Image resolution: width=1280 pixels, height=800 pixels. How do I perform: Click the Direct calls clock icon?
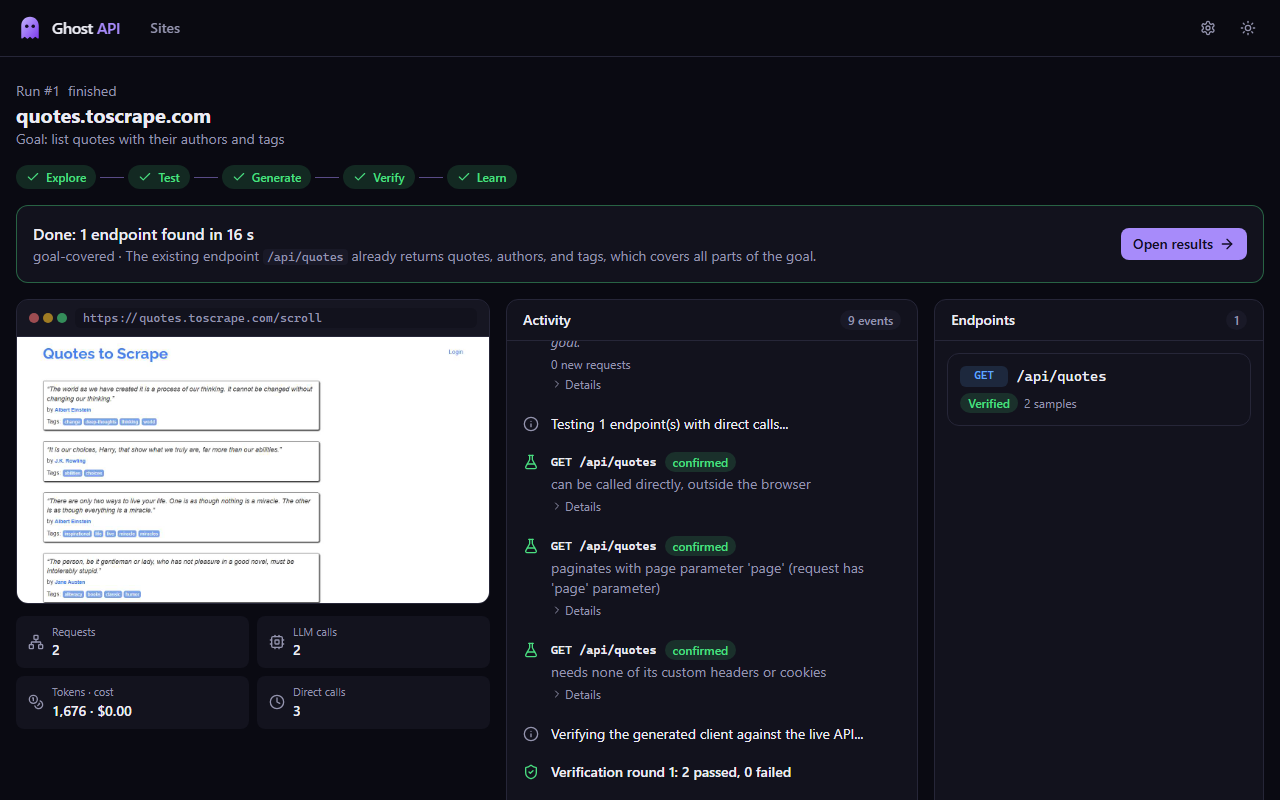point(277,702)
